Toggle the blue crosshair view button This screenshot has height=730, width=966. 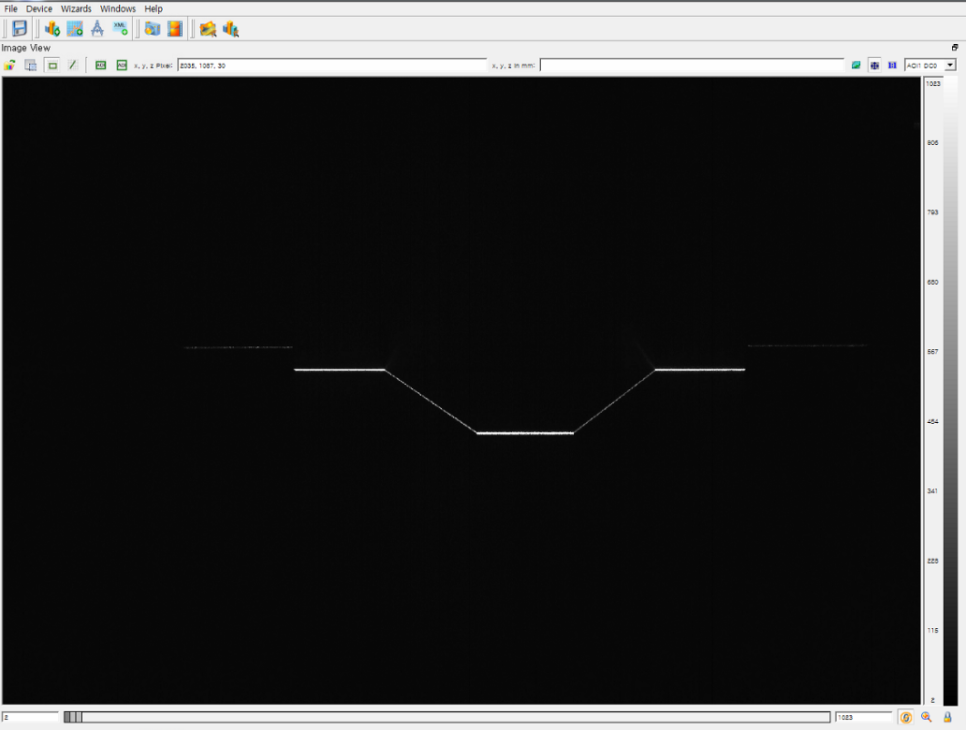[874, 65]
